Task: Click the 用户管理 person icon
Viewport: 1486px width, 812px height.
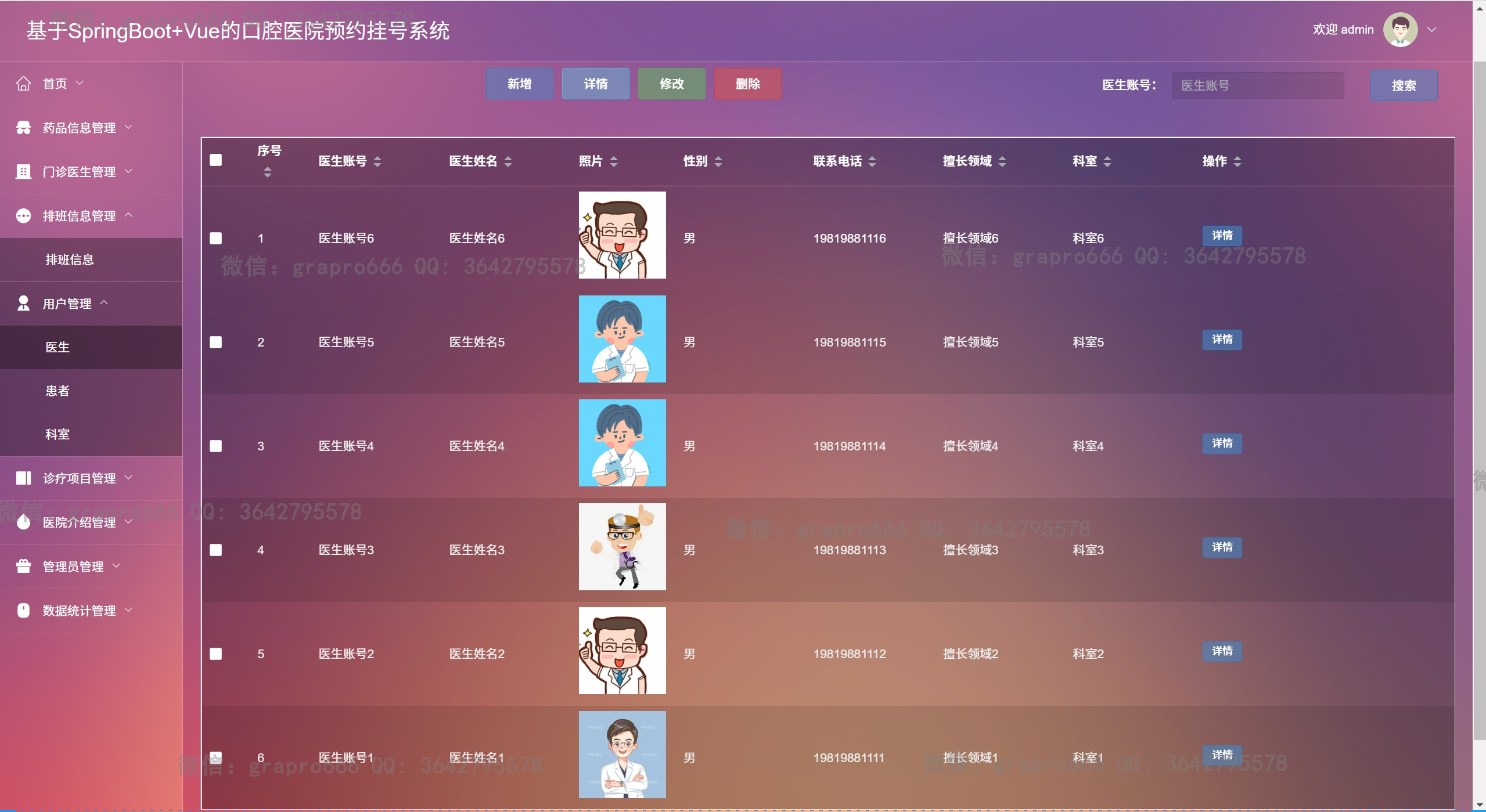Action: 23,304
